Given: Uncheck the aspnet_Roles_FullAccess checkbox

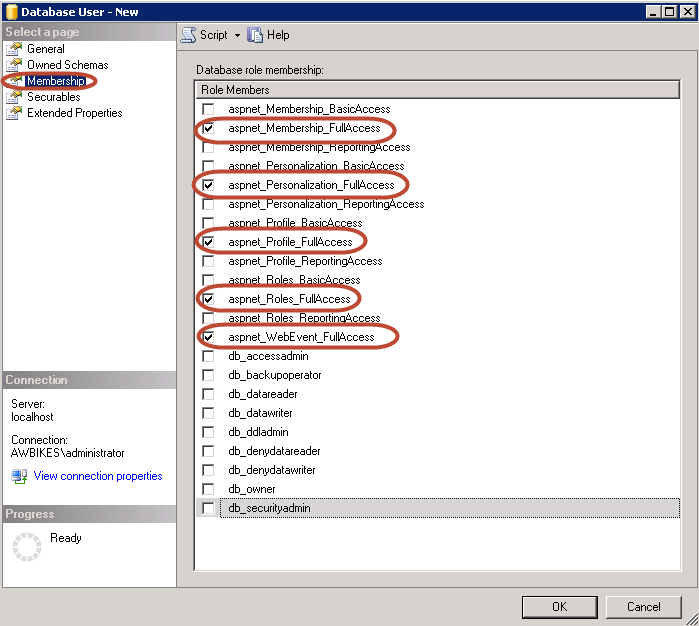Looking at the screenshot, I should tap(208, 299).
